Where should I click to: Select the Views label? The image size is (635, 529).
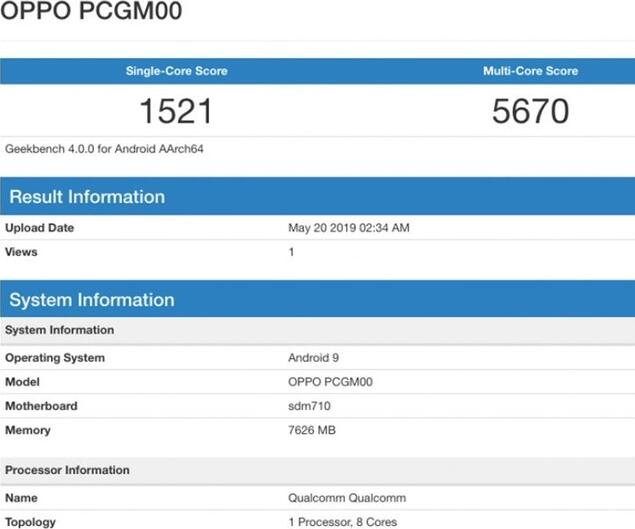[x=21, y=252]
